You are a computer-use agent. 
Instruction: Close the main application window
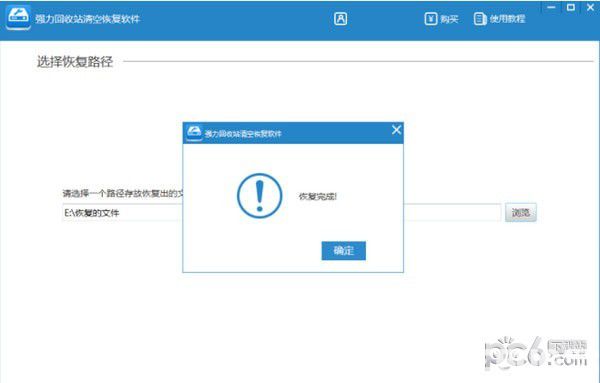(590, 7)
